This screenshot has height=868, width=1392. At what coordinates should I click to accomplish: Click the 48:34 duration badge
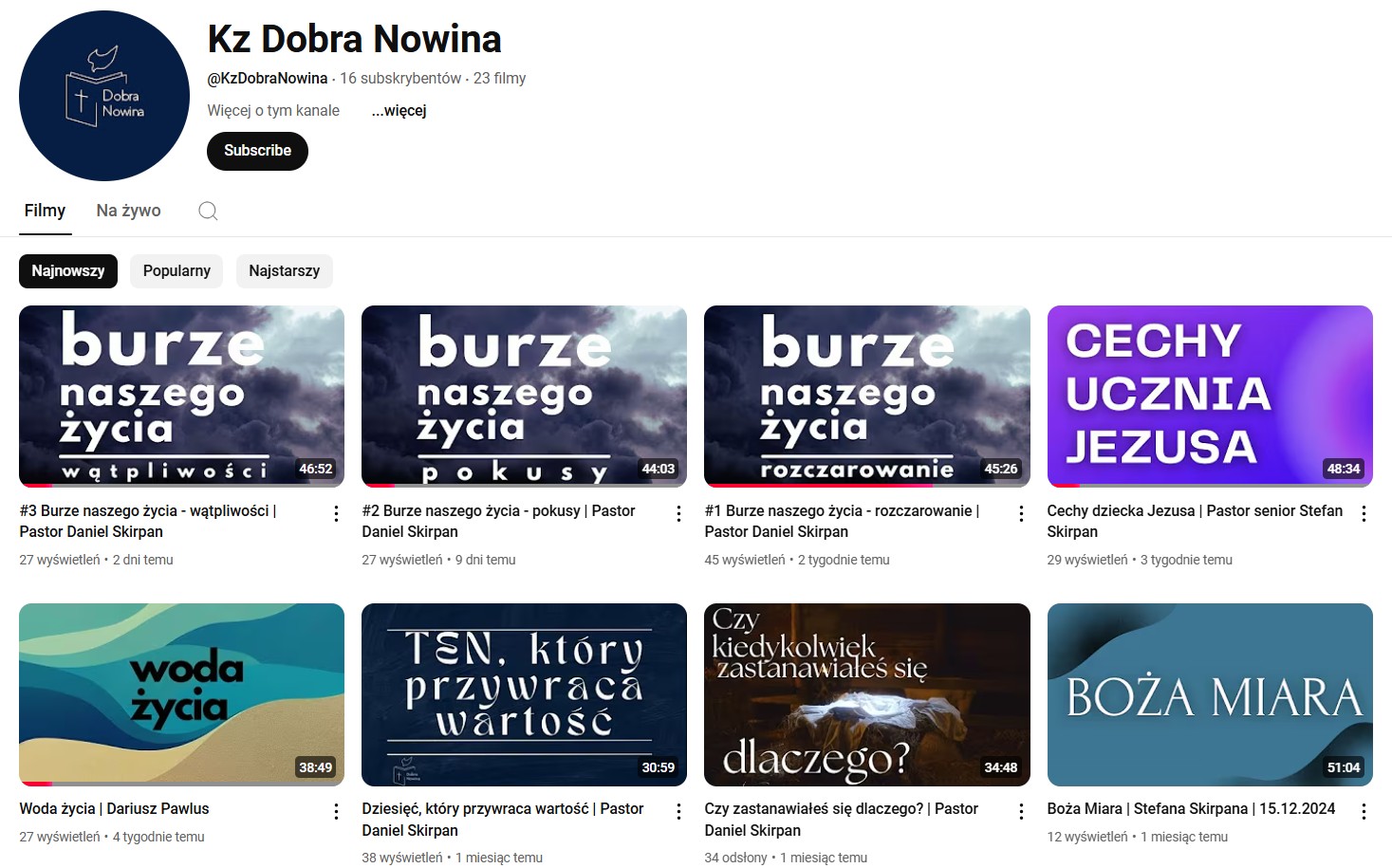(x=1344, y=469)
